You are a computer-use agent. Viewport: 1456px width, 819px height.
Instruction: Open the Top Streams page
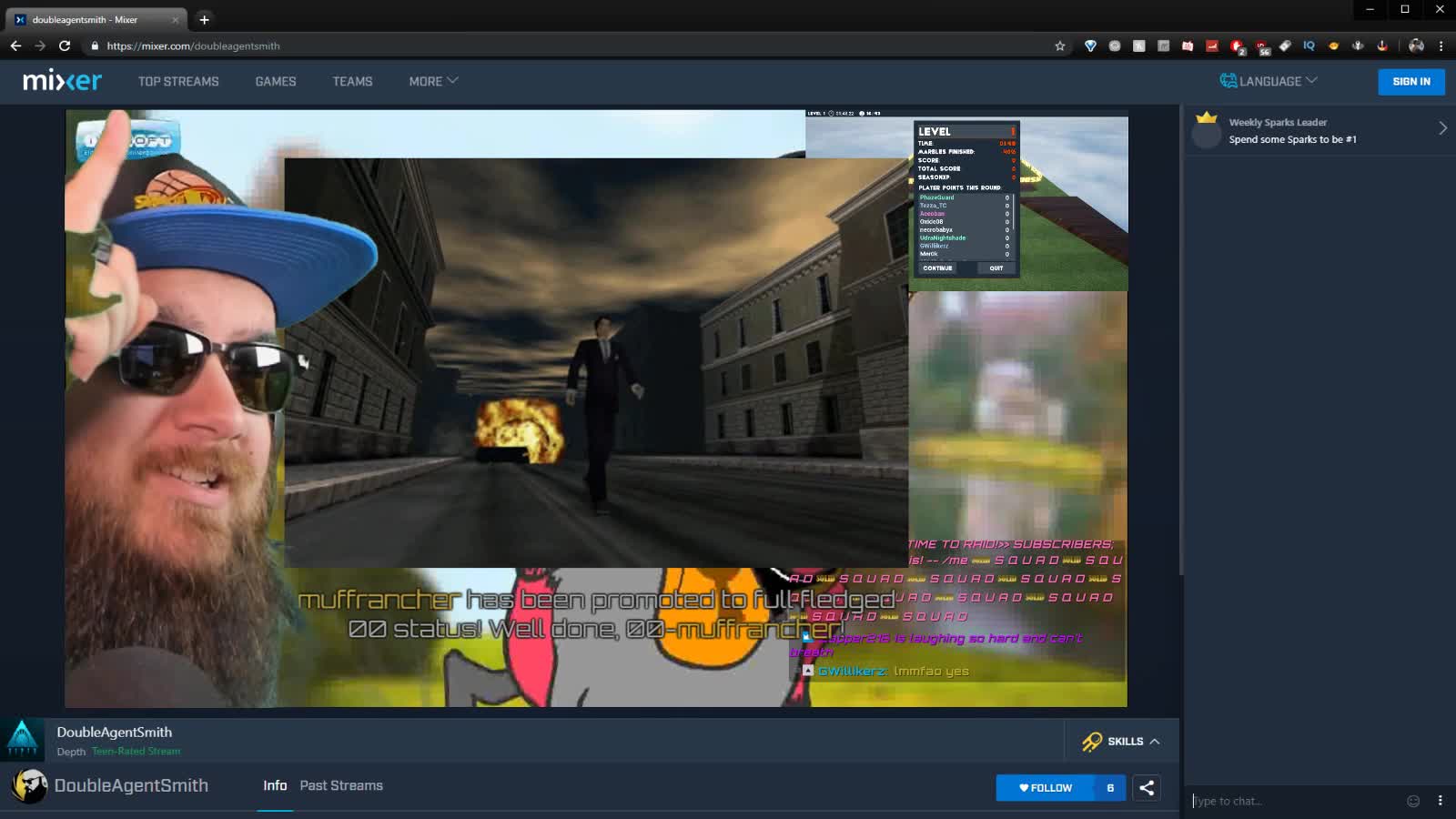(178, 81)
